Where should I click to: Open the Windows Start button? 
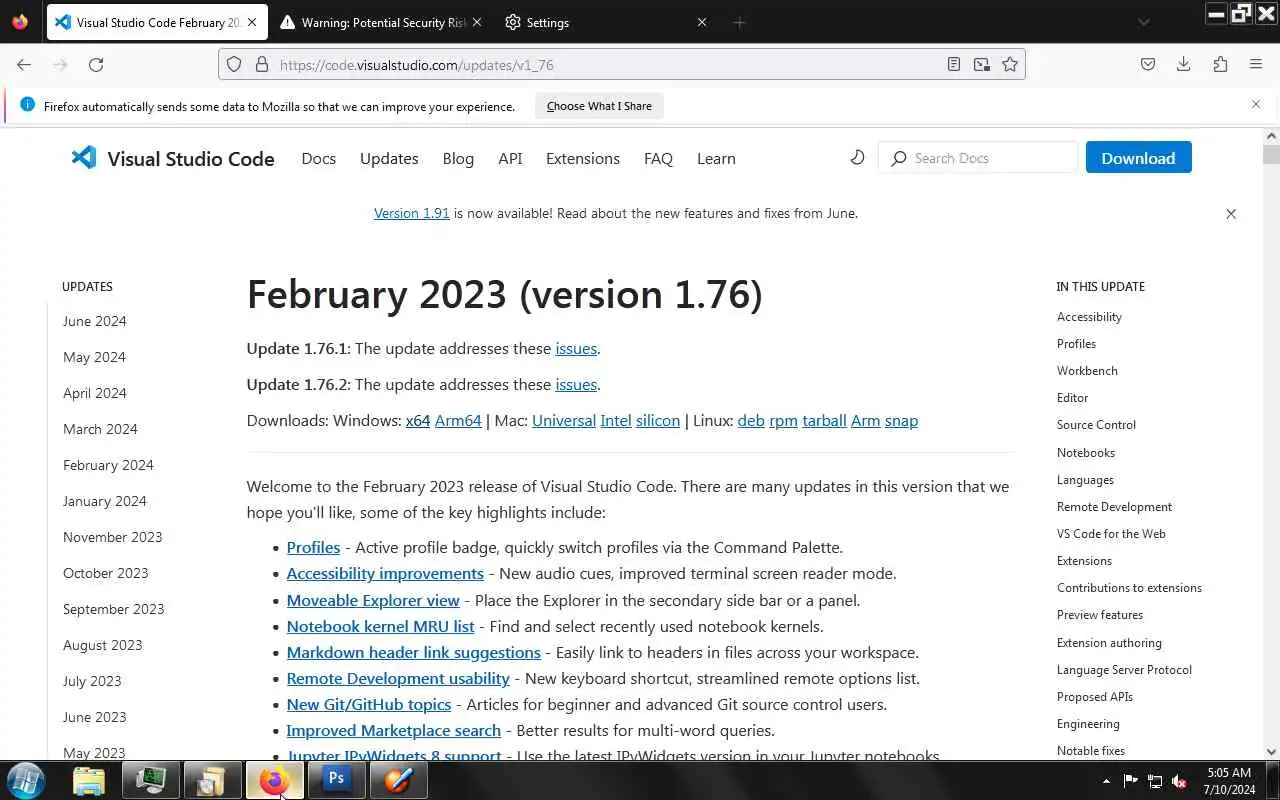click(25, 780)
